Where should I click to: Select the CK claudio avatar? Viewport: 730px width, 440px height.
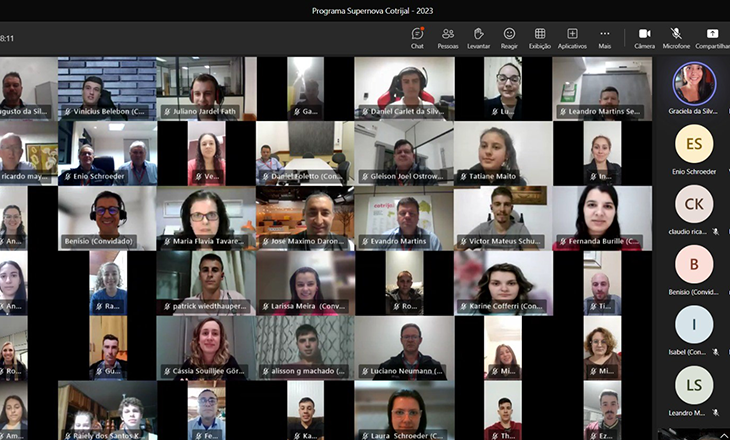(694, 204)
